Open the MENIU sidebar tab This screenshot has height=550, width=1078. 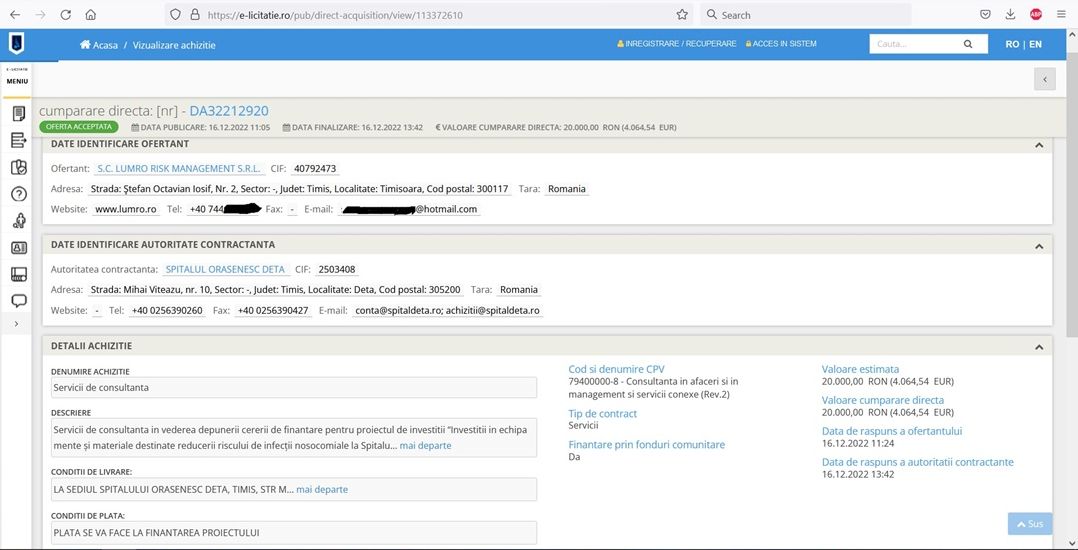coord(17,81)
